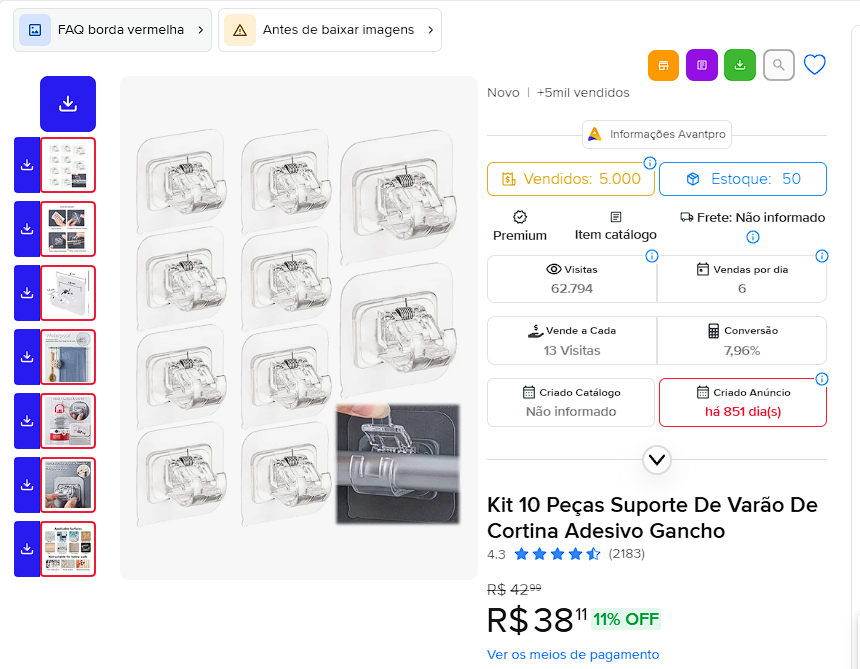
Task: Click info icon below Frete label
Action: coord(753,237)
